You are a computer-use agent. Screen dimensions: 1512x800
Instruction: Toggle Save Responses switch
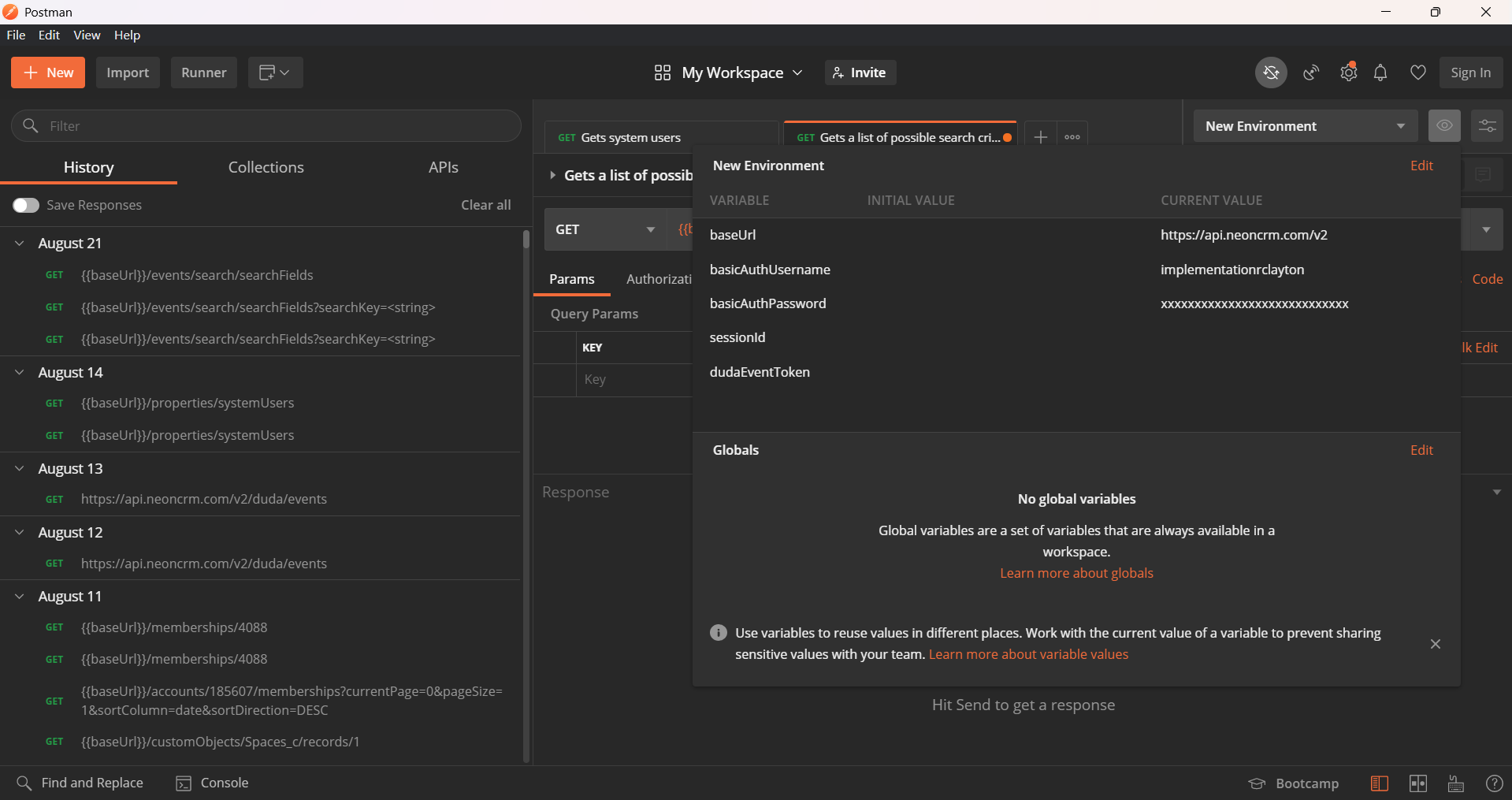click(x=26, y=205)
